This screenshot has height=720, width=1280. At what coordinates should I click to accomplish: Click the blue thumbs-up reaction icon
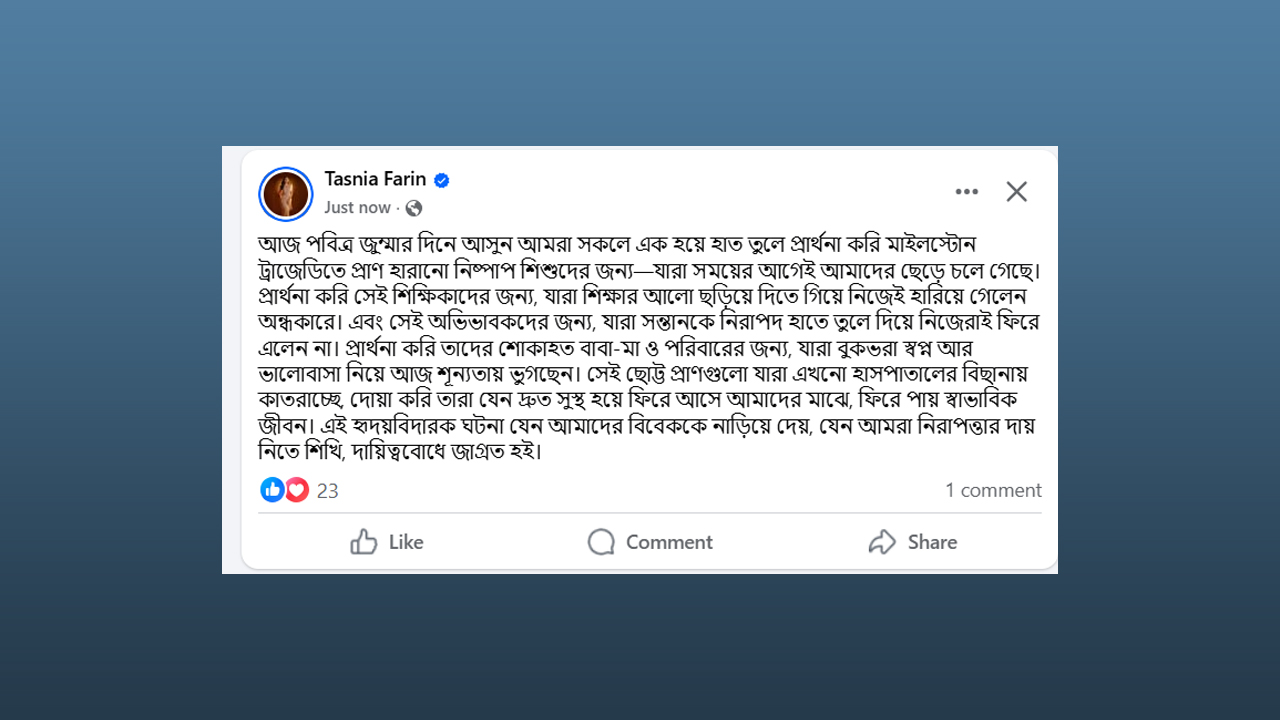point(272,490)
